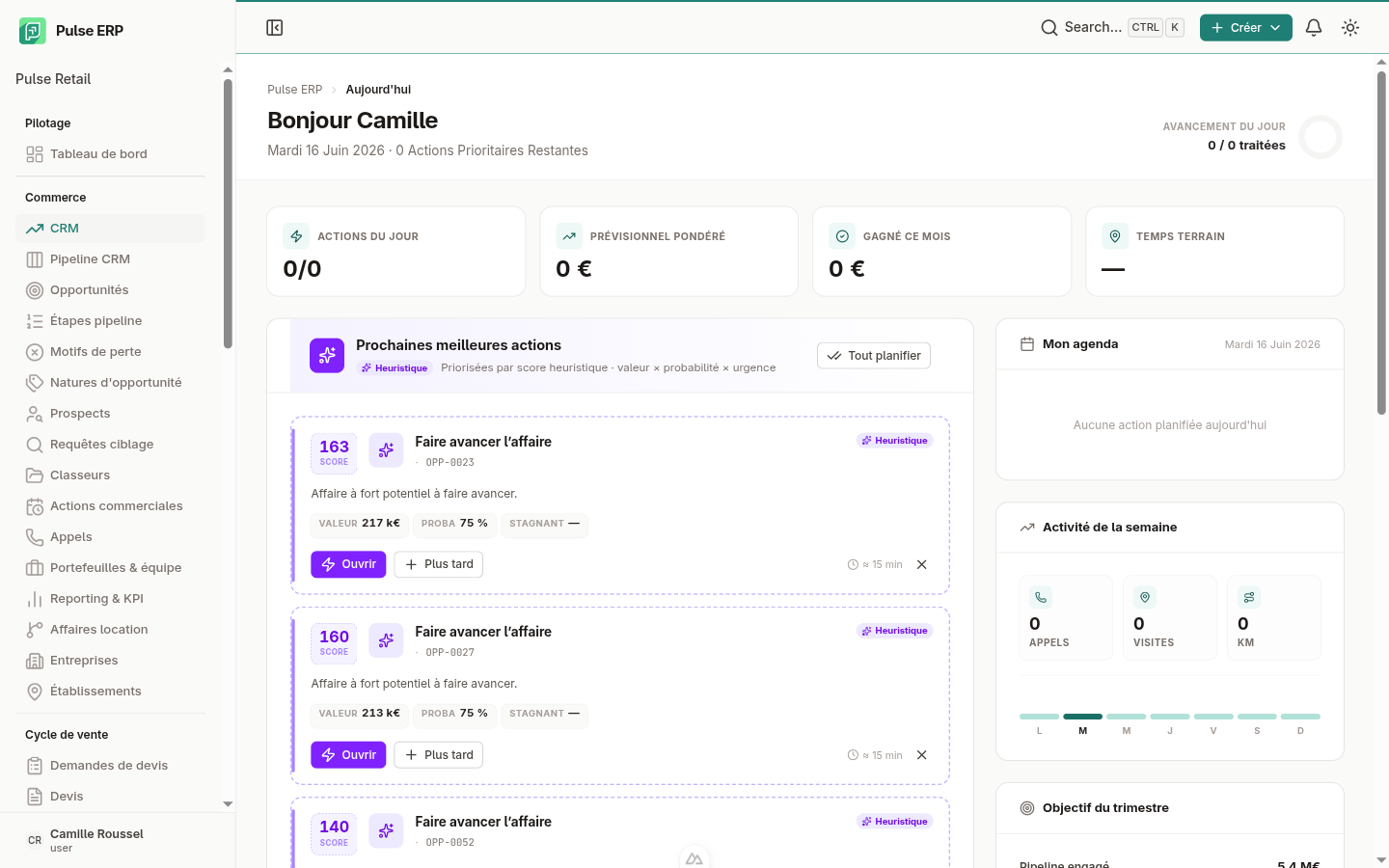Click the Heuristique tag on OPP-0023 card
Image resolution: width=1389 pixels, height=868 pixels.
[x=895, y=441]
